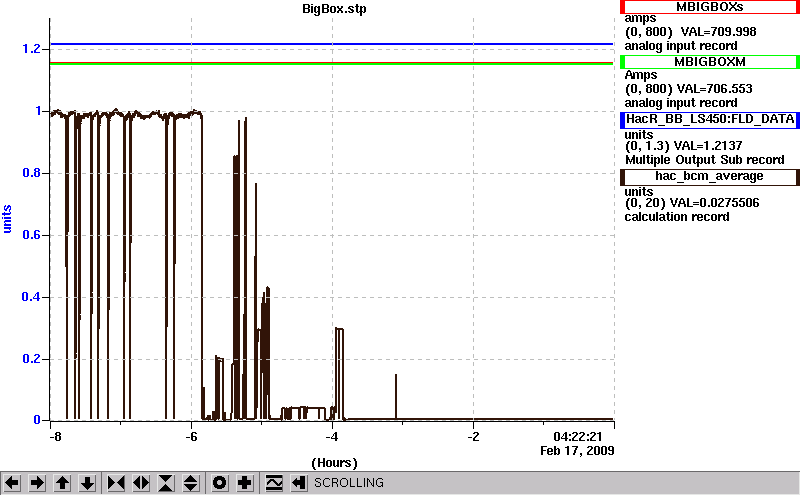The height and width of the screenshot is (495, 800).
Task: Select the hac_bcm_average legend entry
Action: 710,177
